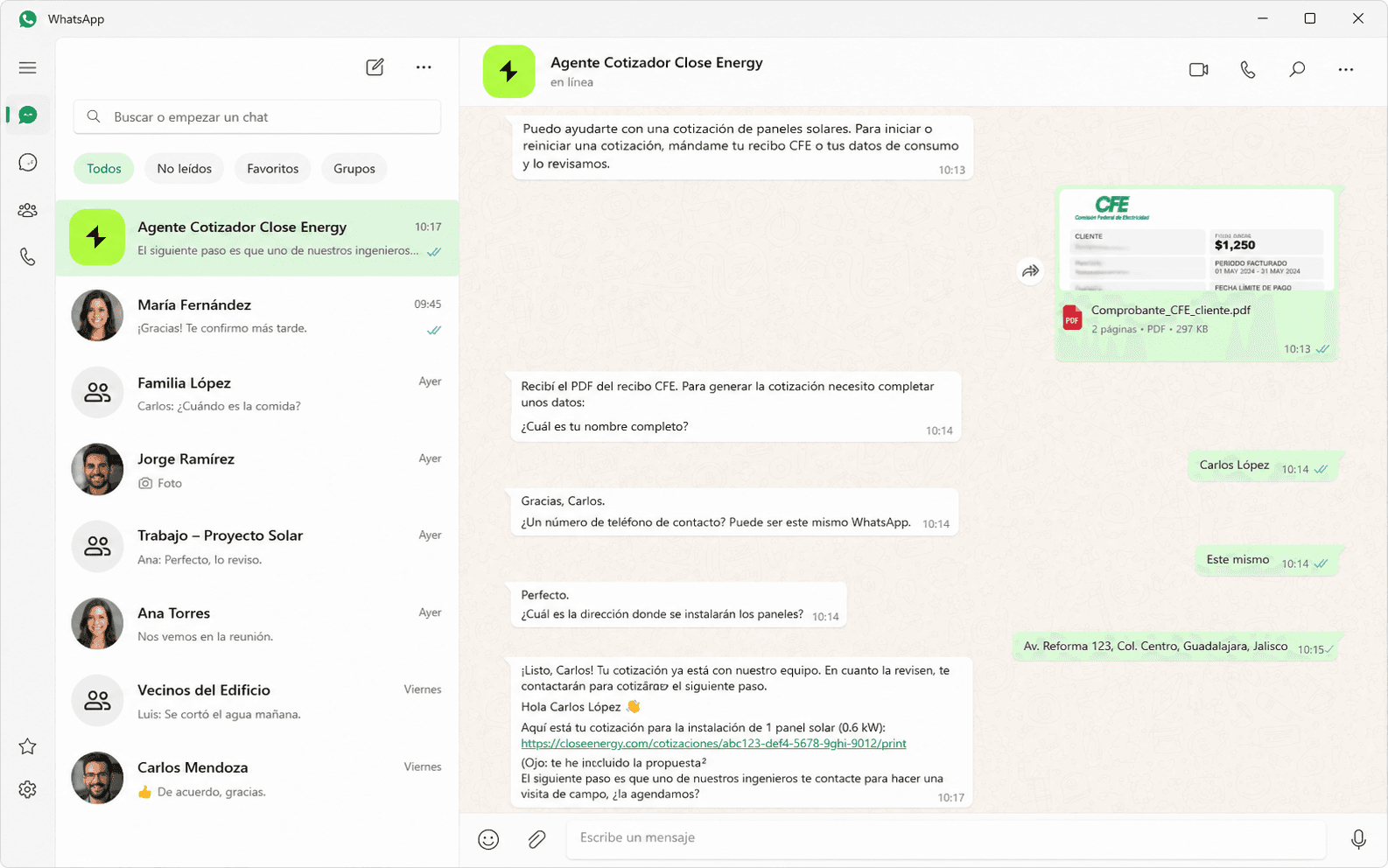The image size is (1388, 868).
Task: Click Familia López group avatar
Action: tap(97, 393)
